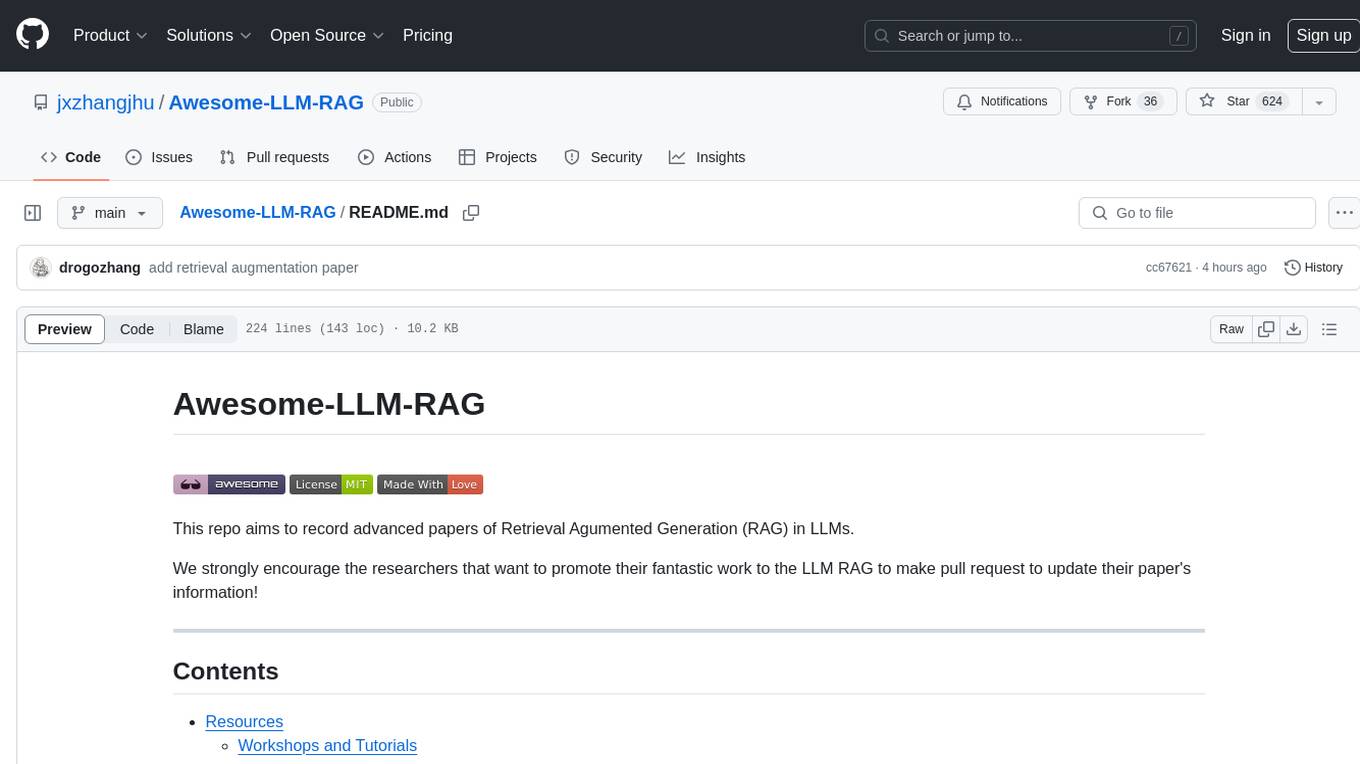Screen dimensions: 1360x764
Task: Select the Preview view
Action: coord(65,329)
